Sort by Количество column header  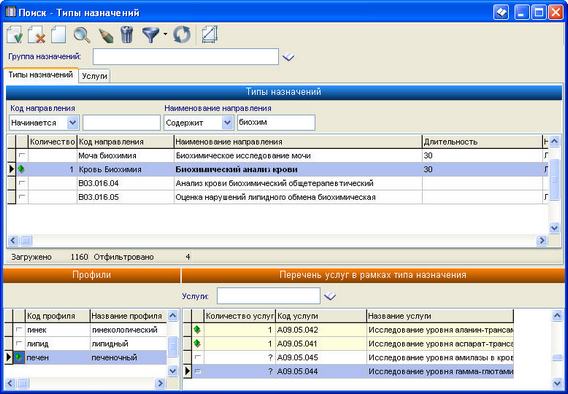(x=53, y=142)
